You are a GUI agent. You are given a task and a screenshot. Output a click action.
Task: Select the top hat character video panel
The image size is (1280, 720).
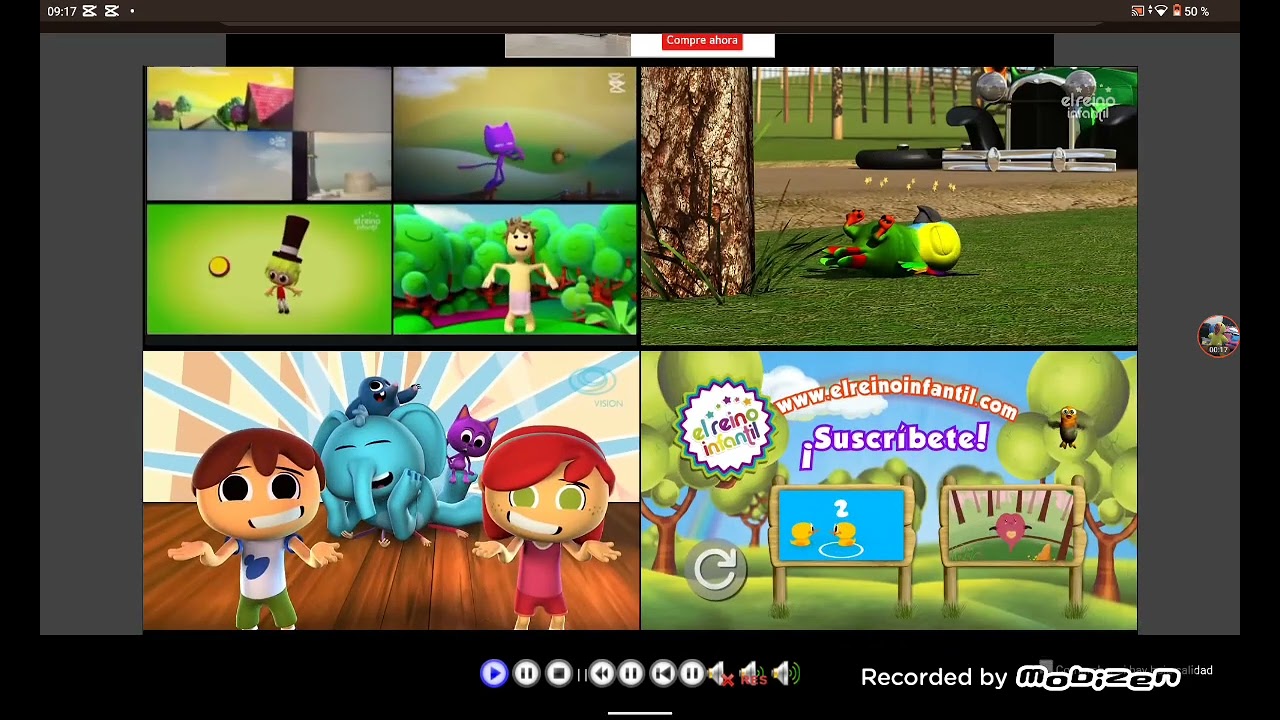click(268, 269)
